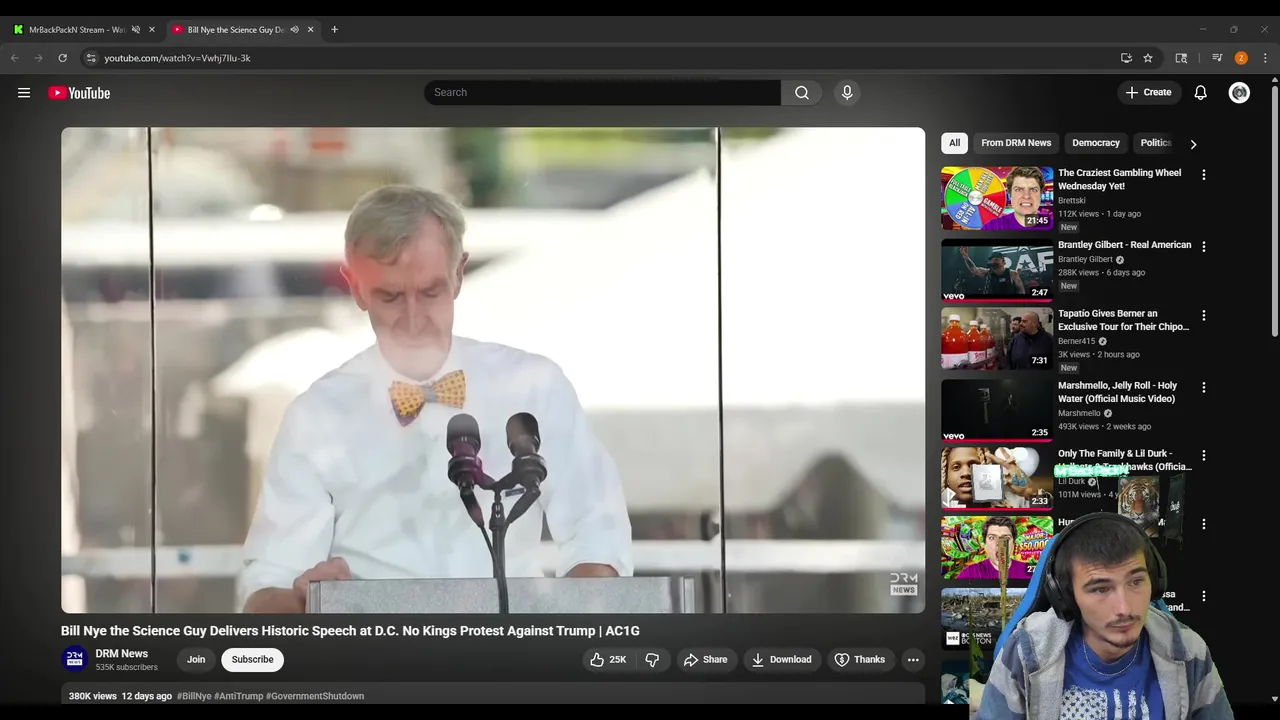This screenshot has width=1280, height=720.
Task: Open options for Brantley Gilbert - Real American
Action: point(1203,246)
